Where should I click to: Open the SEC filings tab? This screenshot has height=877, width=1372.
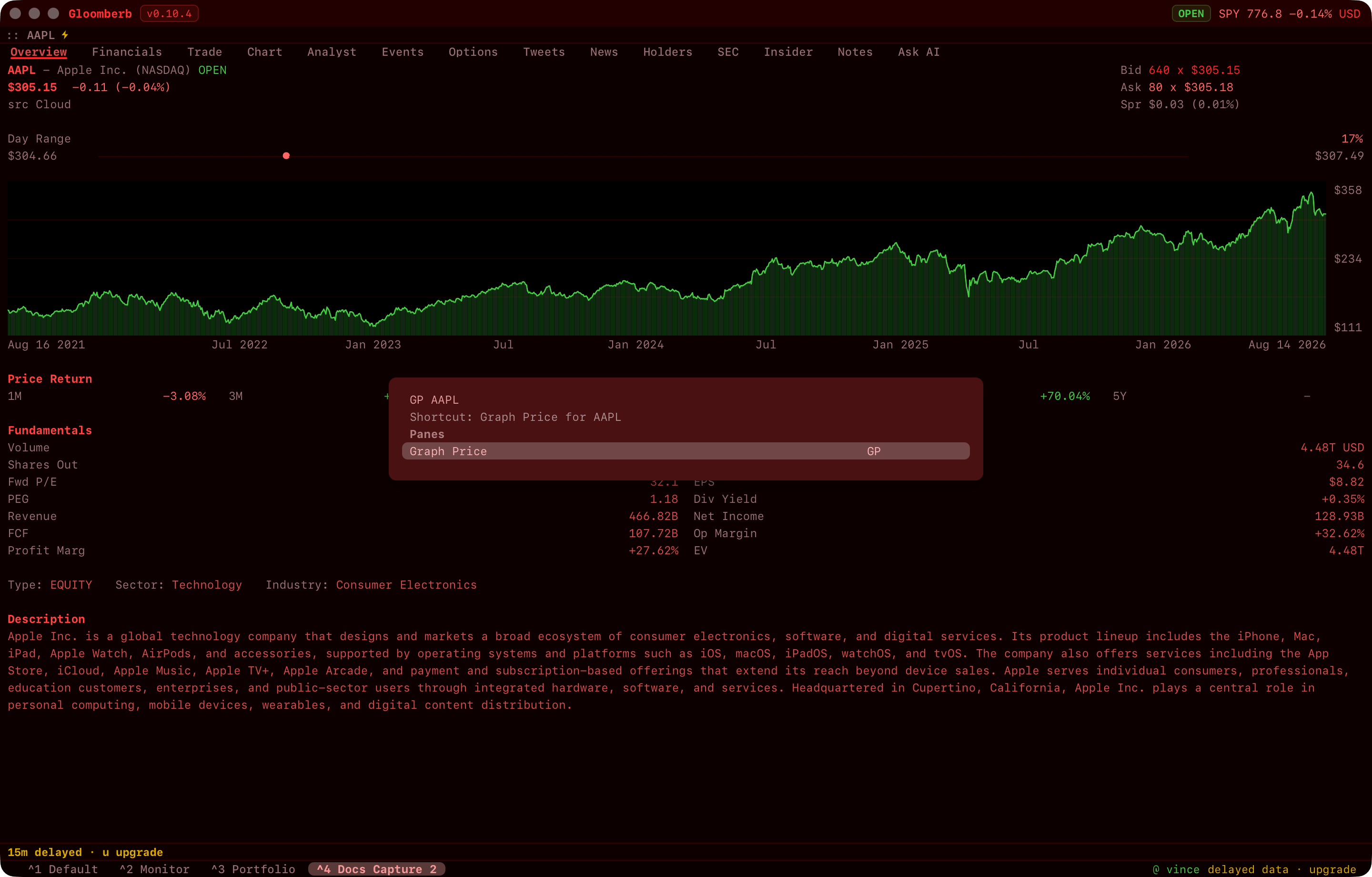(x=728, y=52)
